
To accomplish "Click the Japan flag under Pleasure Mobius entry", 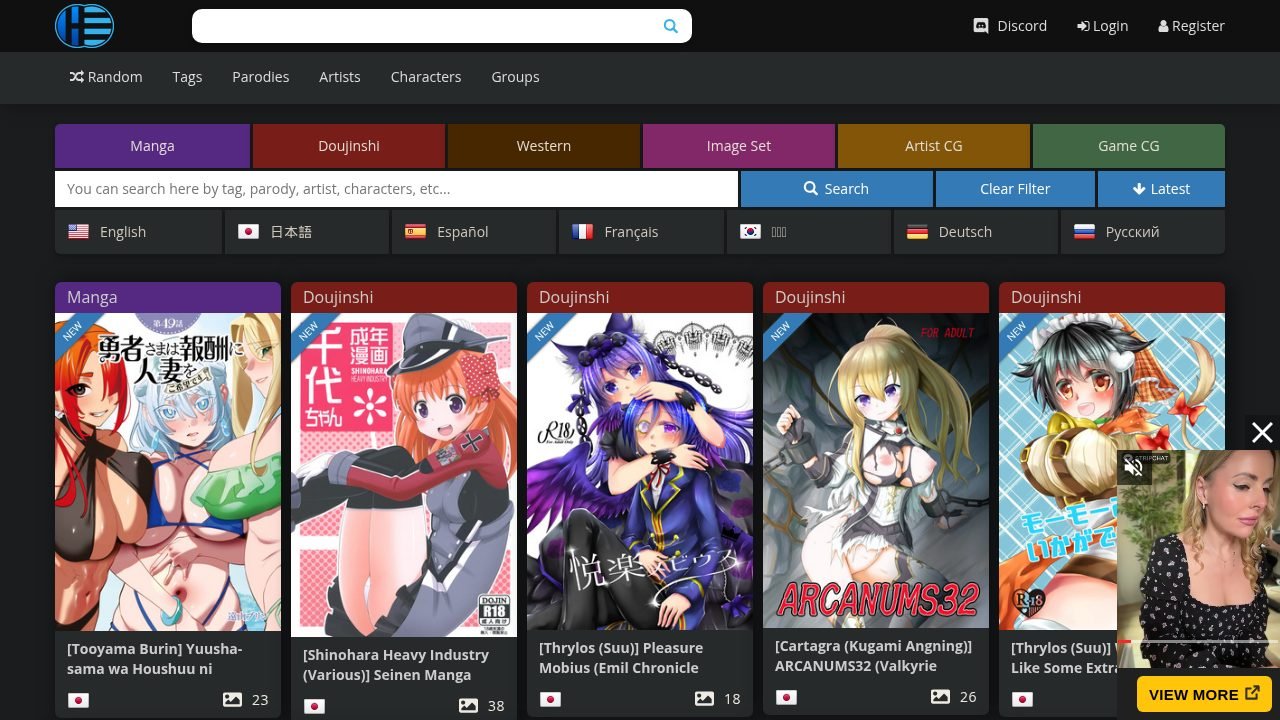I will [x=550, y=699].
